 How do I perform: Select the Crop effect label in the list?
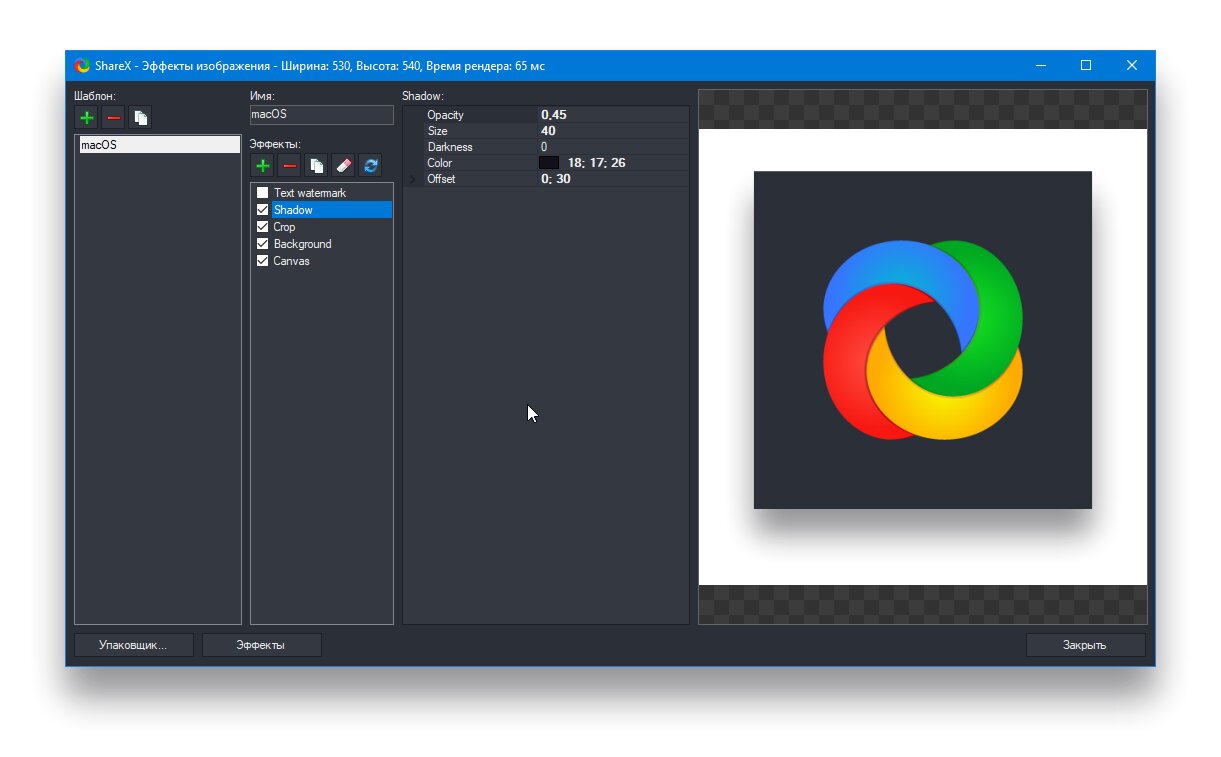[x=284, y=227]
